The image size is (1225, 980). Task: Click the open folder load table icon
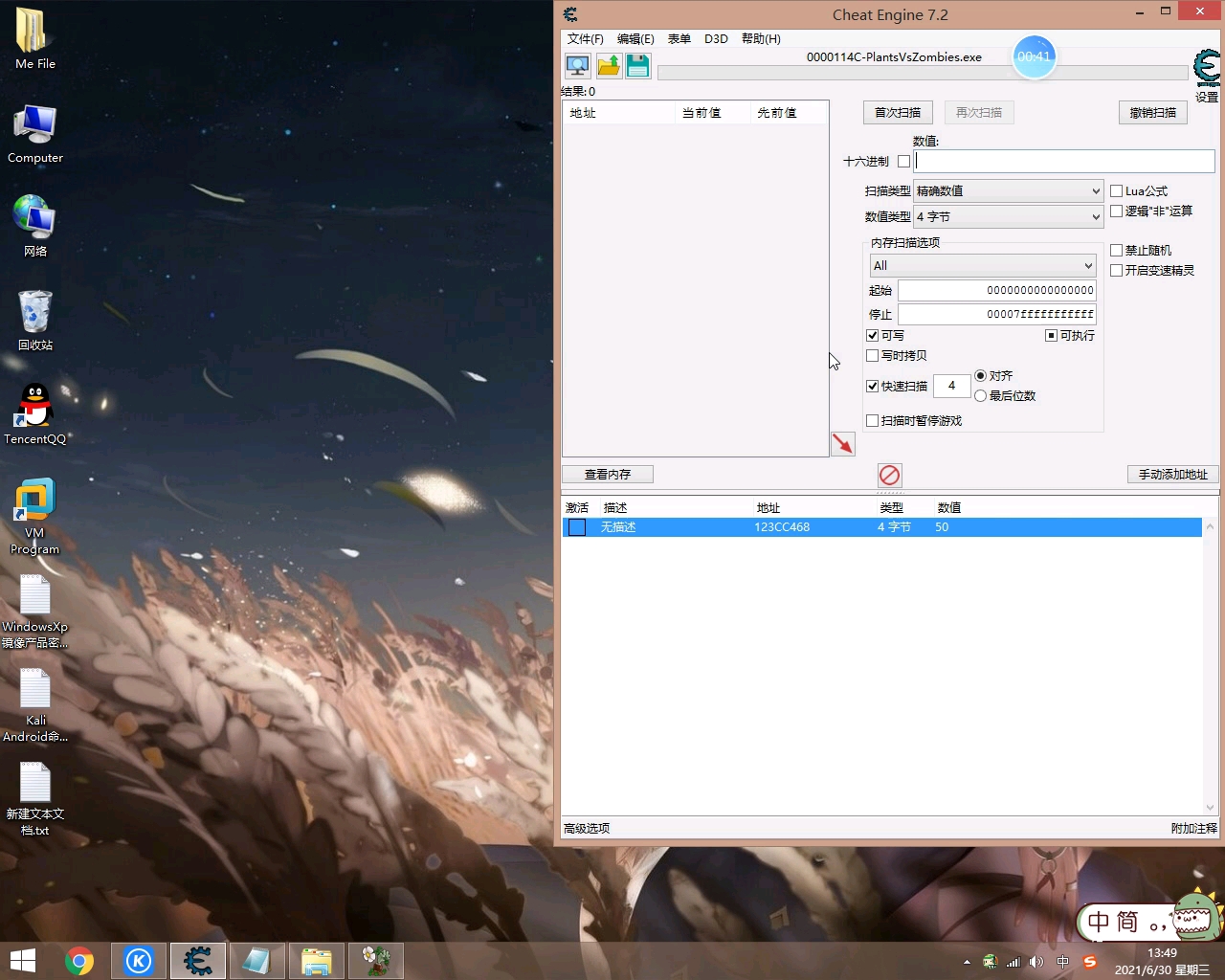click(x=609, y=66)
